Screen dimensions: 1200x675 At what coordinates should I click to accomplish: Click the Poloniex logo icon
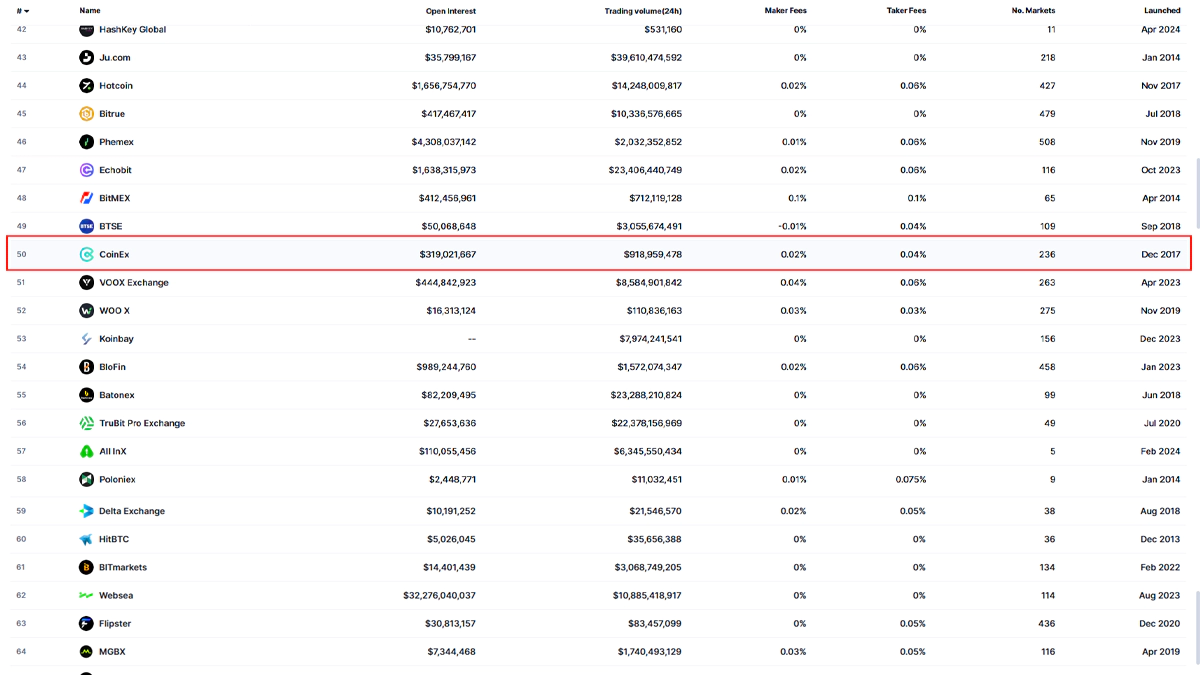[87, 480]
